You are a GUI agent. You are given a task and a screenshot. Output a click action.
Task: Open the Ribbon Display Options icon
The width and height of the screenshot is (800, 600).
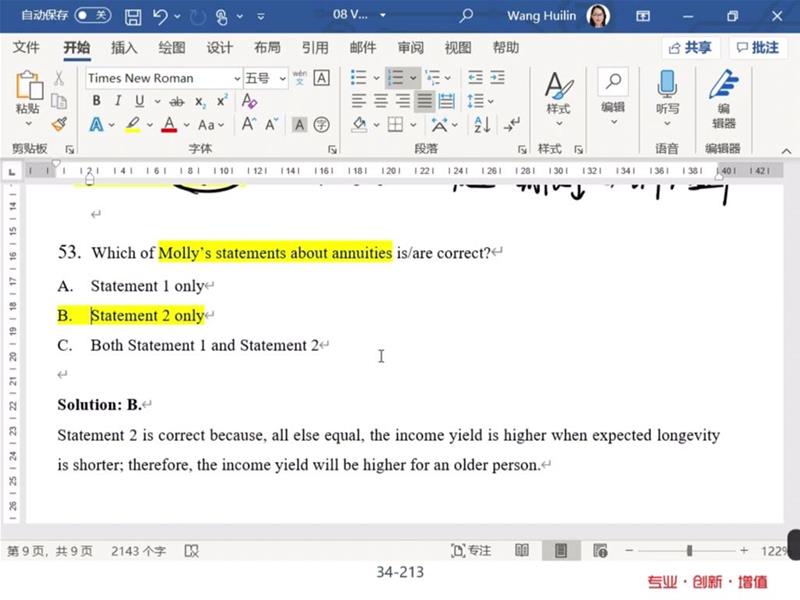point(643,16)
